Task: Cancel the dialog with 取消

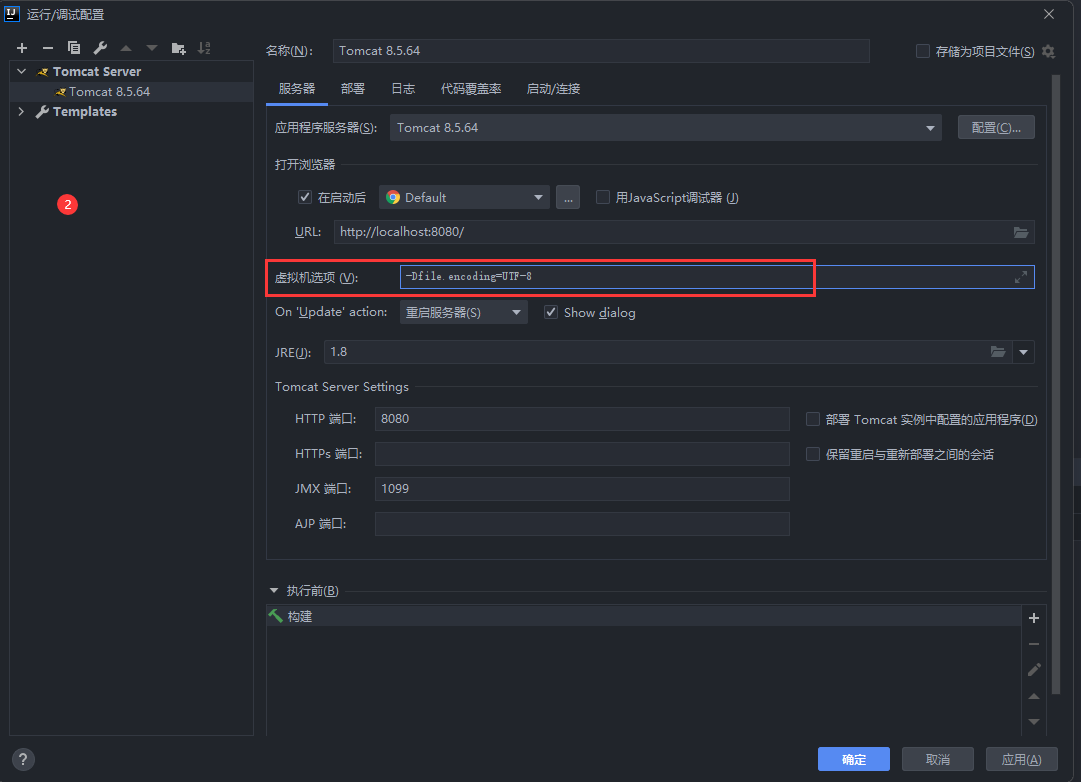Action: pos(938,759)
